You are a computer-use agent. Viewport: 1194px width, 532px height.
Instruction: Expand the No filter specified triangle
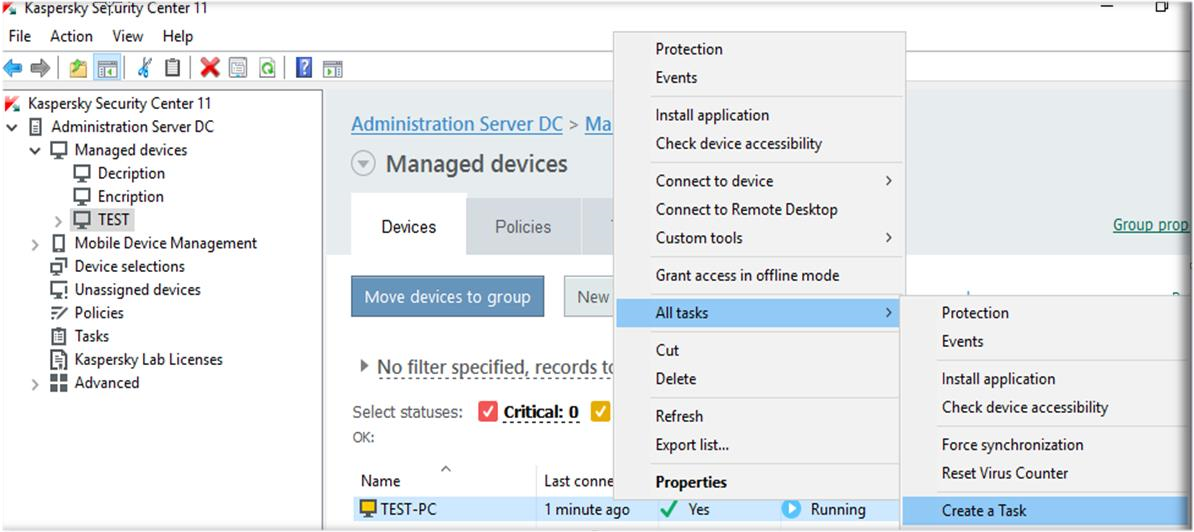coord(365,367)
